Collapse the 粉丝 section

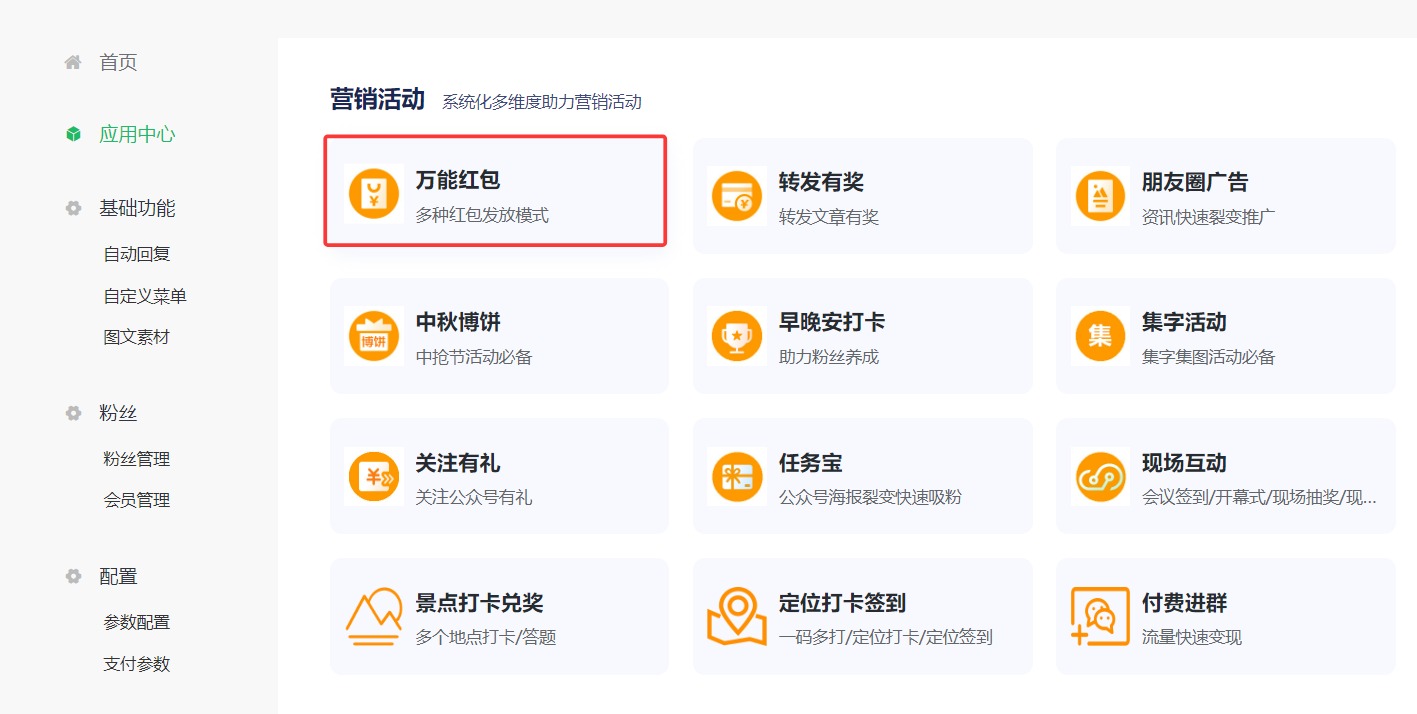[x=71, y=412]
